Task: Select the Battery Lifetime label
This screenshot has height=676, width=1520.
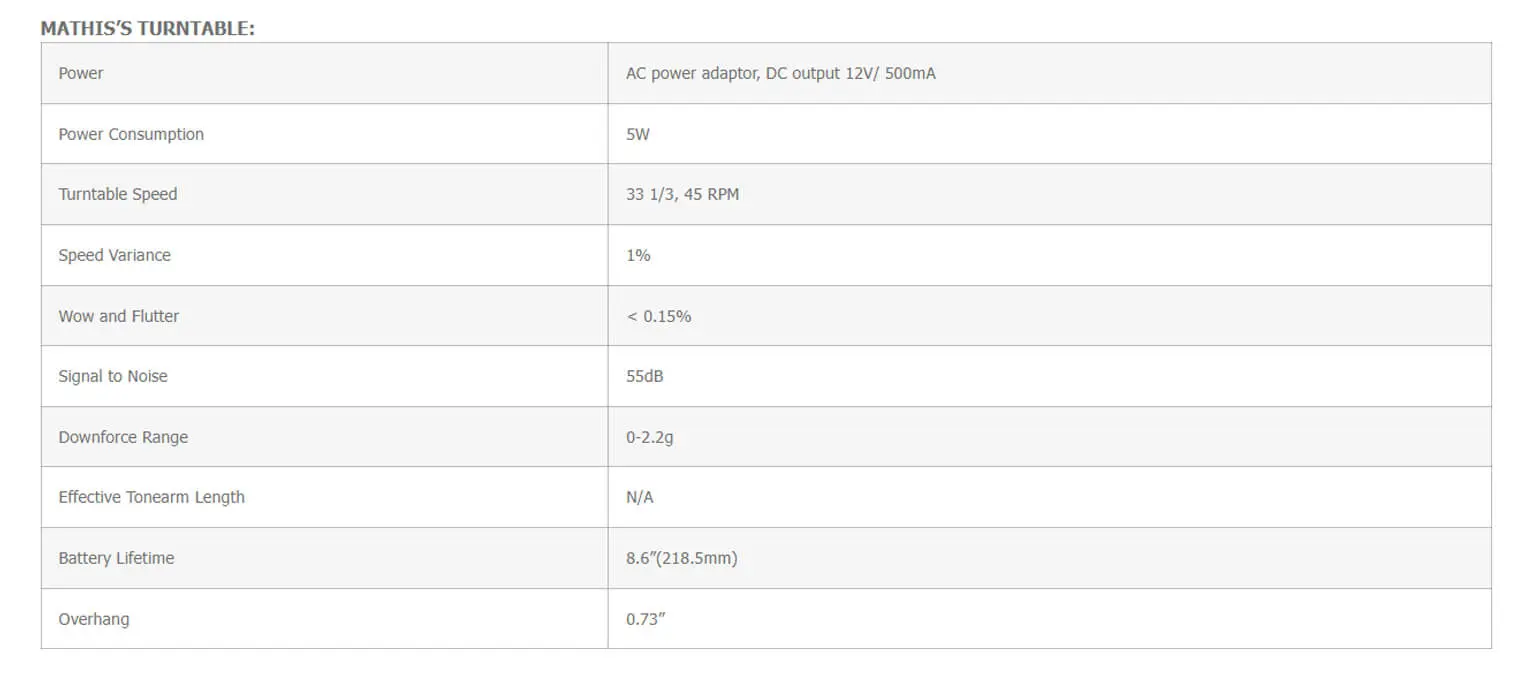Action: pos(116,558)
